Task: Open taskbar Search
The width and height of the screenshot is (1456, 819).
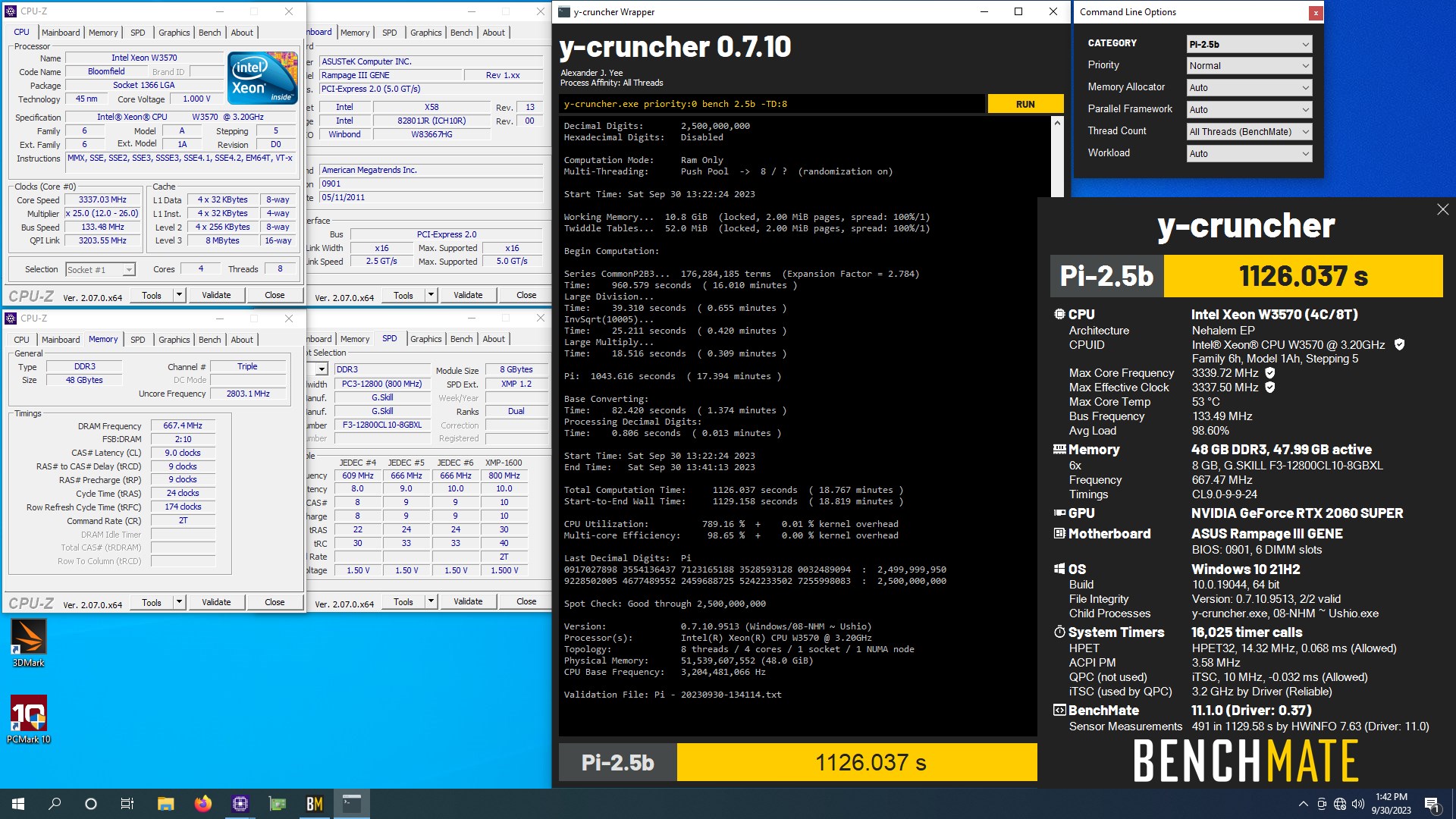Action: pos(55,804)
